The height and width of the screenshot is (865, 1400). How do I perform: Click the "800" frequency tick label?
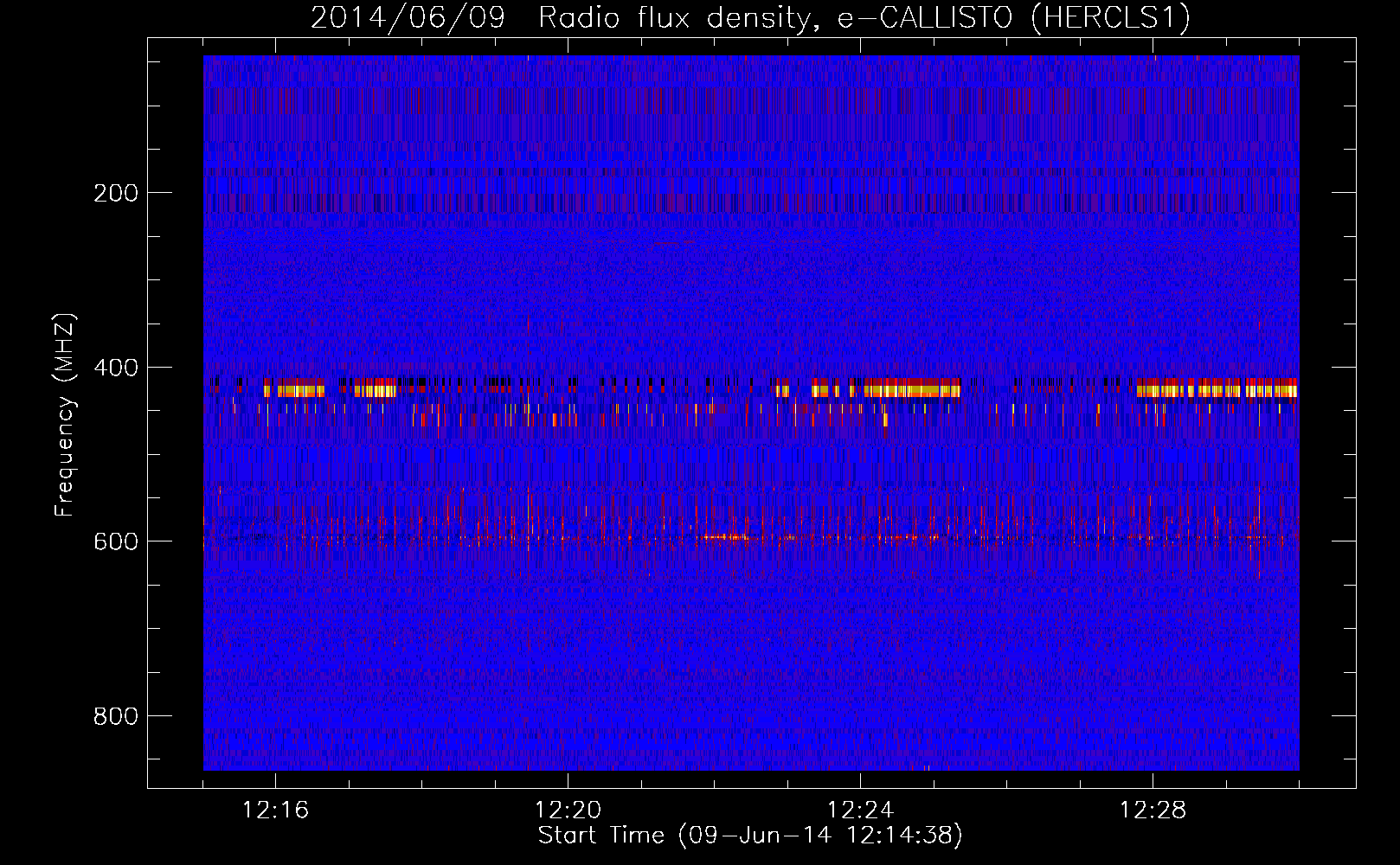pyautogui.click(x=116, y=716)
